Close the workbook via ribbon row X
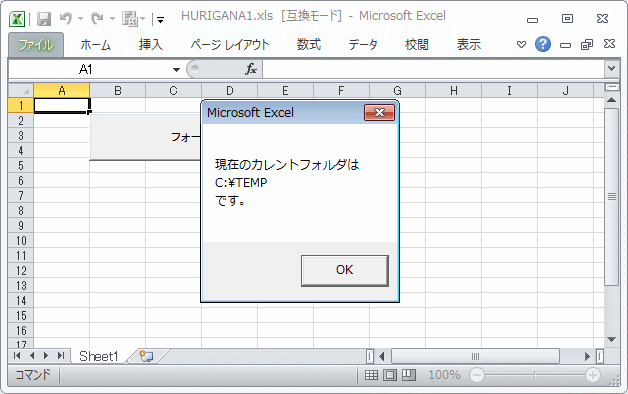 (609, 44)
